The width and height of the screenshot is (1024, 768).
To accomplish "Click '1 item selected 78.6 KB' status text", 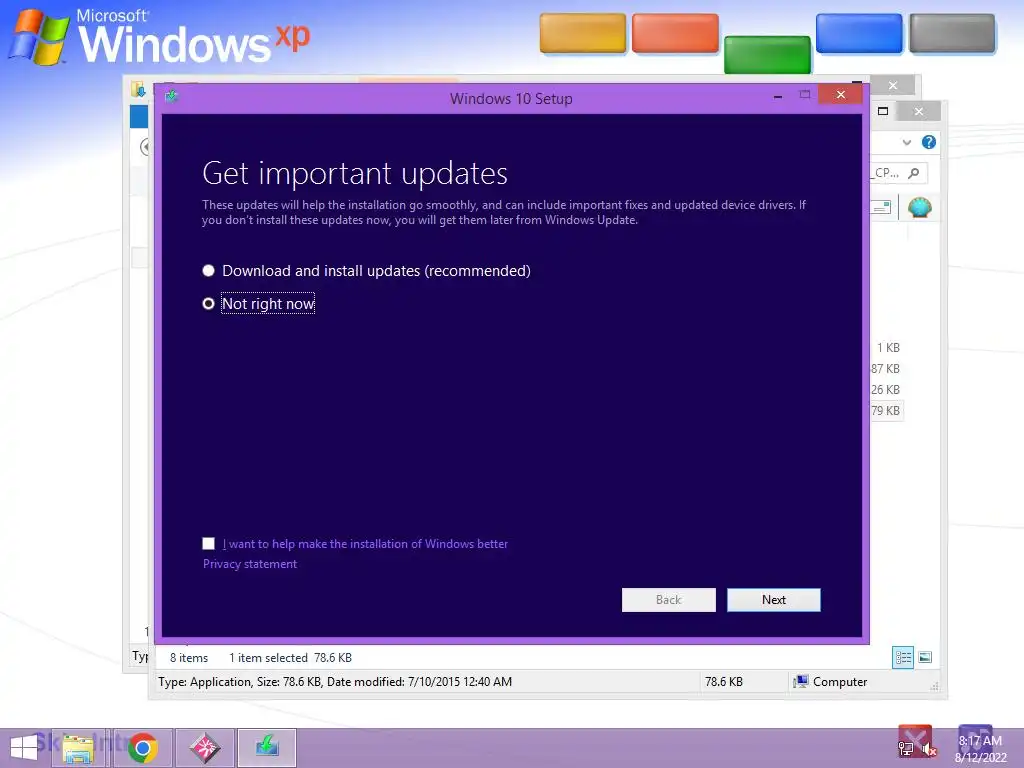I will (290, 658).
